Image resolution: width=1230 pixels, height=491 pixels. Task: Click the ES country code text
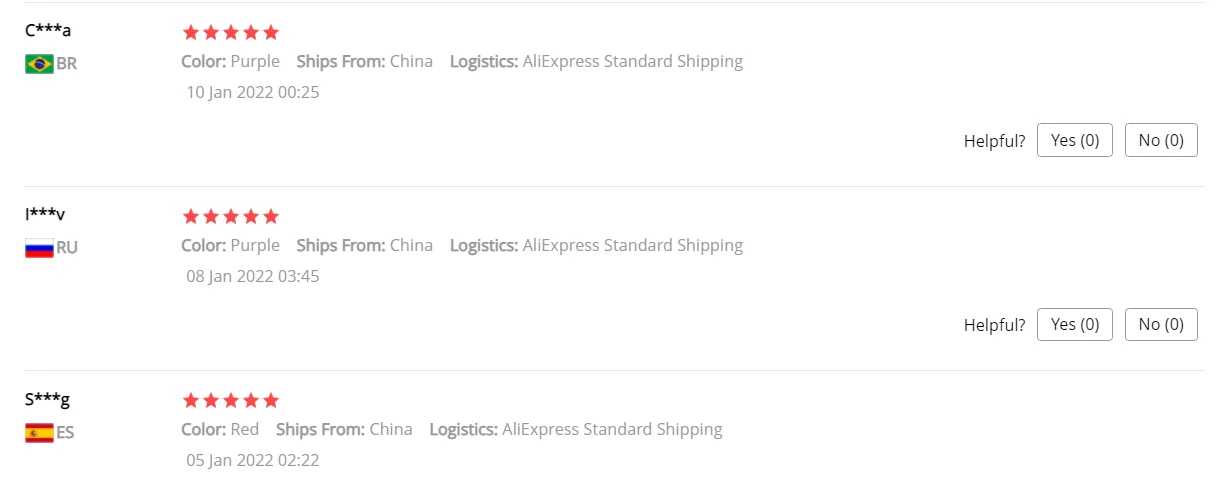point(65,433)
